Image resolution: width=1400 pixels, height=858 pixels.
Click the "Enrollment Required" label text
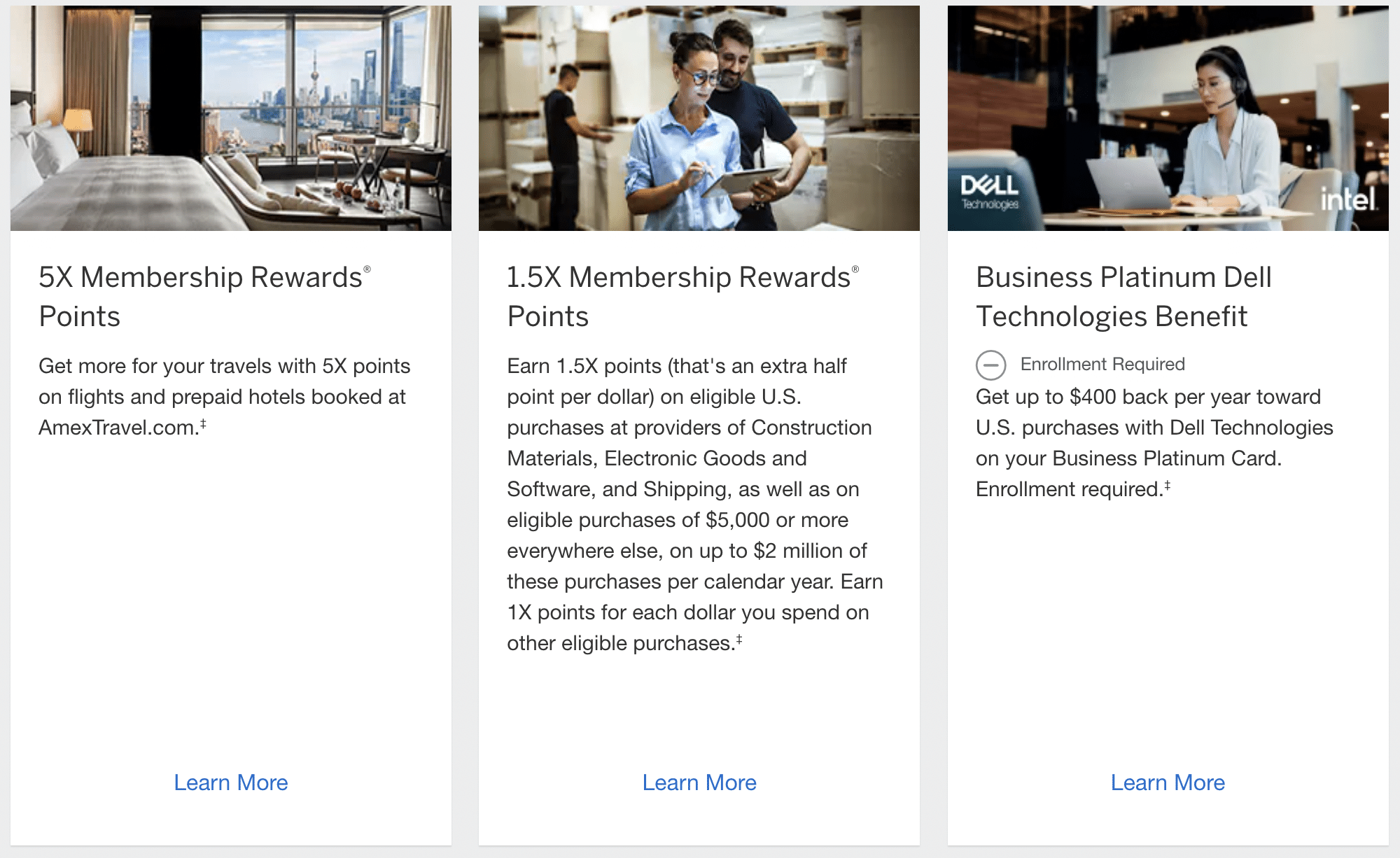[1102, 365]
